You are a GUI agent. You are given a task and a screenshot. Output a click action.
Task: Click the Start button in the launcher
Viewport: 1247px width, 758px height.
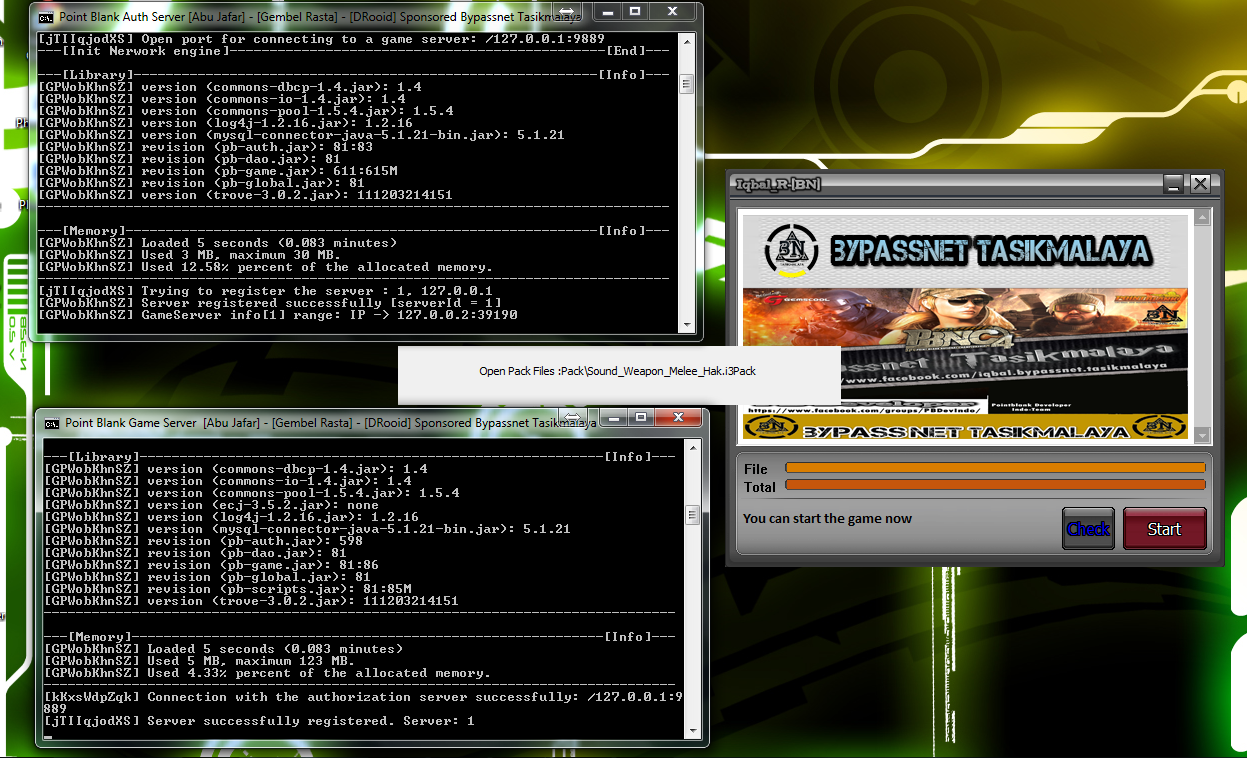coord(1164,529)
